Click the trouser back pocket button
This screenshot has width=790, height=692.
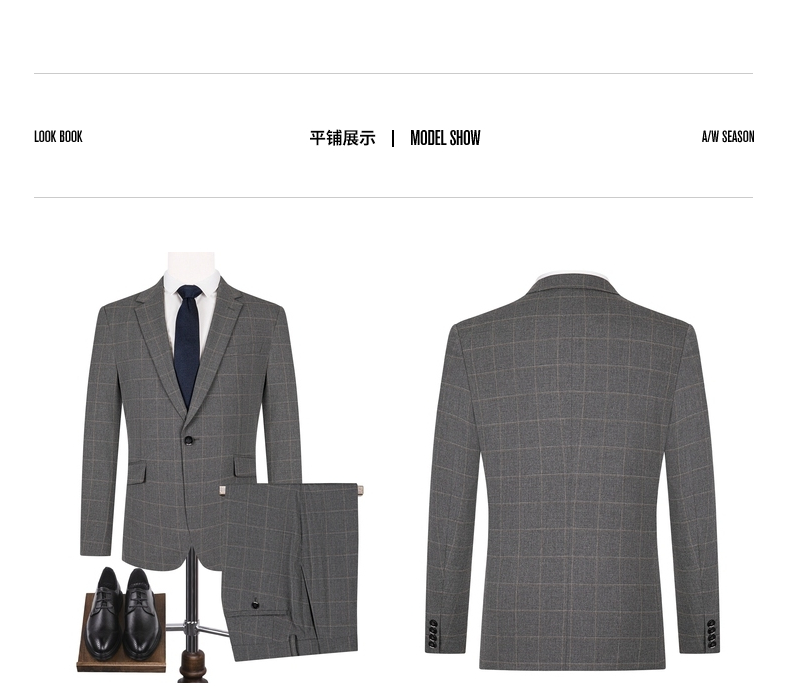(255, 604)
